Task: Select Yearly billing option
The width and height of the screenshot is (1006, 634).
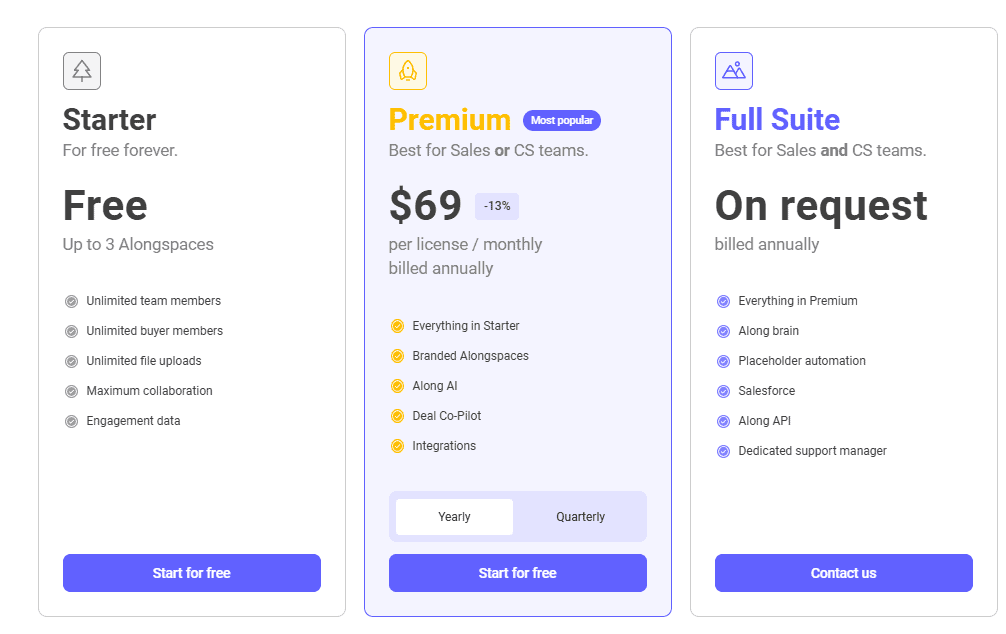Action: click(x=453, y=516)
